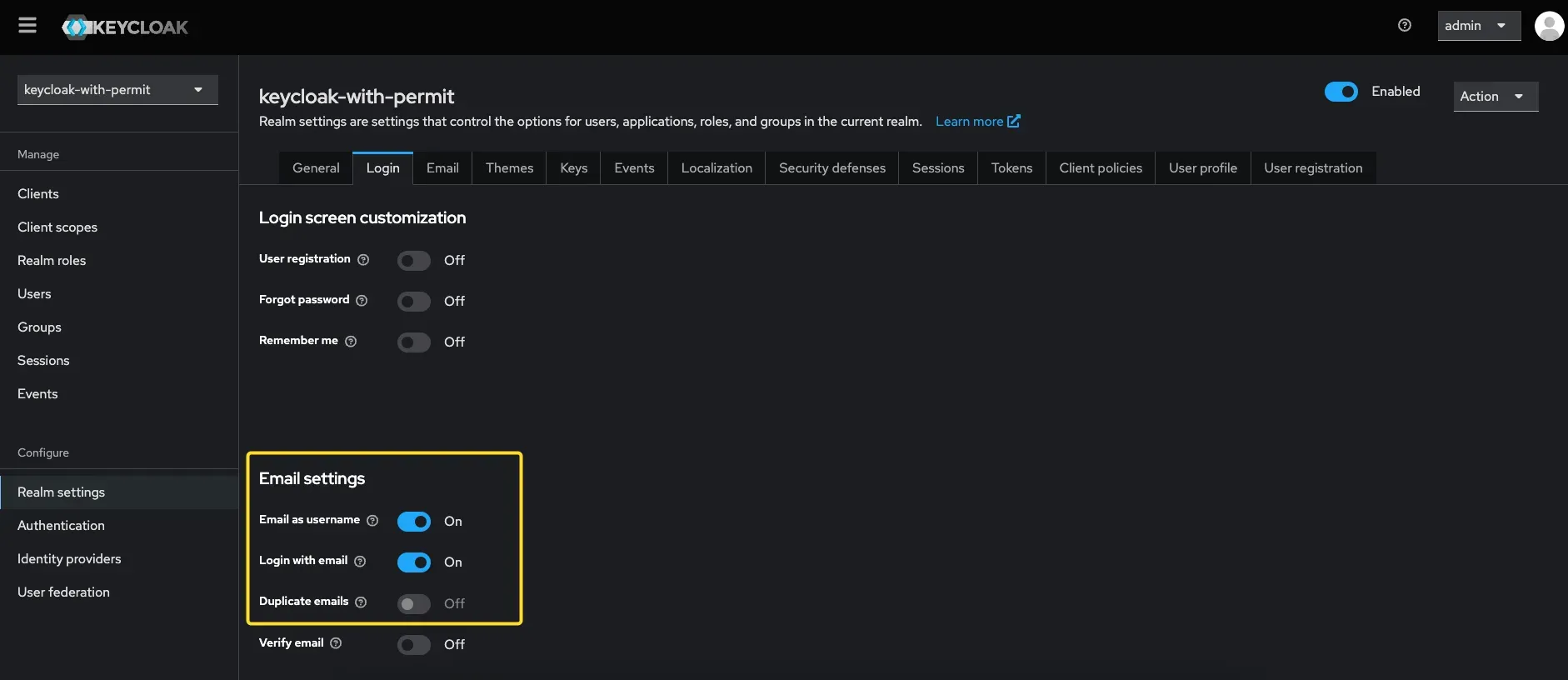Click the user avatar icon
Image resolution: width=1568 pixels, height=680 pixels.
tap(1549, 26)
